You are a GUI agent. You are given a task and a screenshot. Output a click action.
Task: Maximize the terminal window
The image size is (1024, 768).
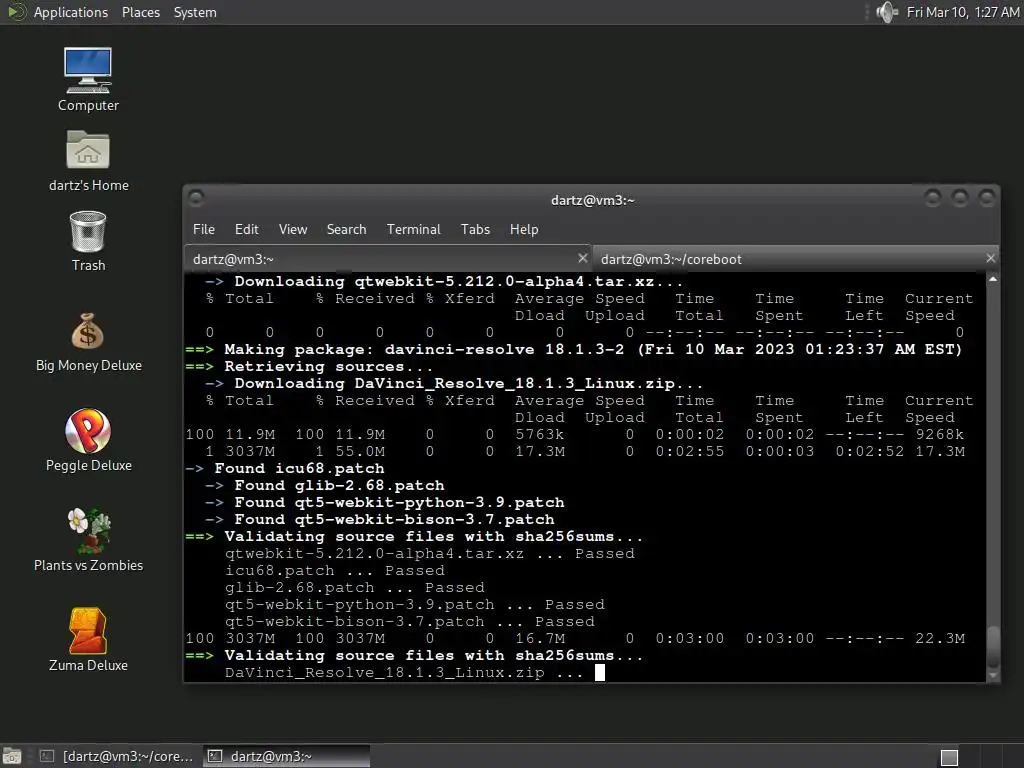coord(959,197)
